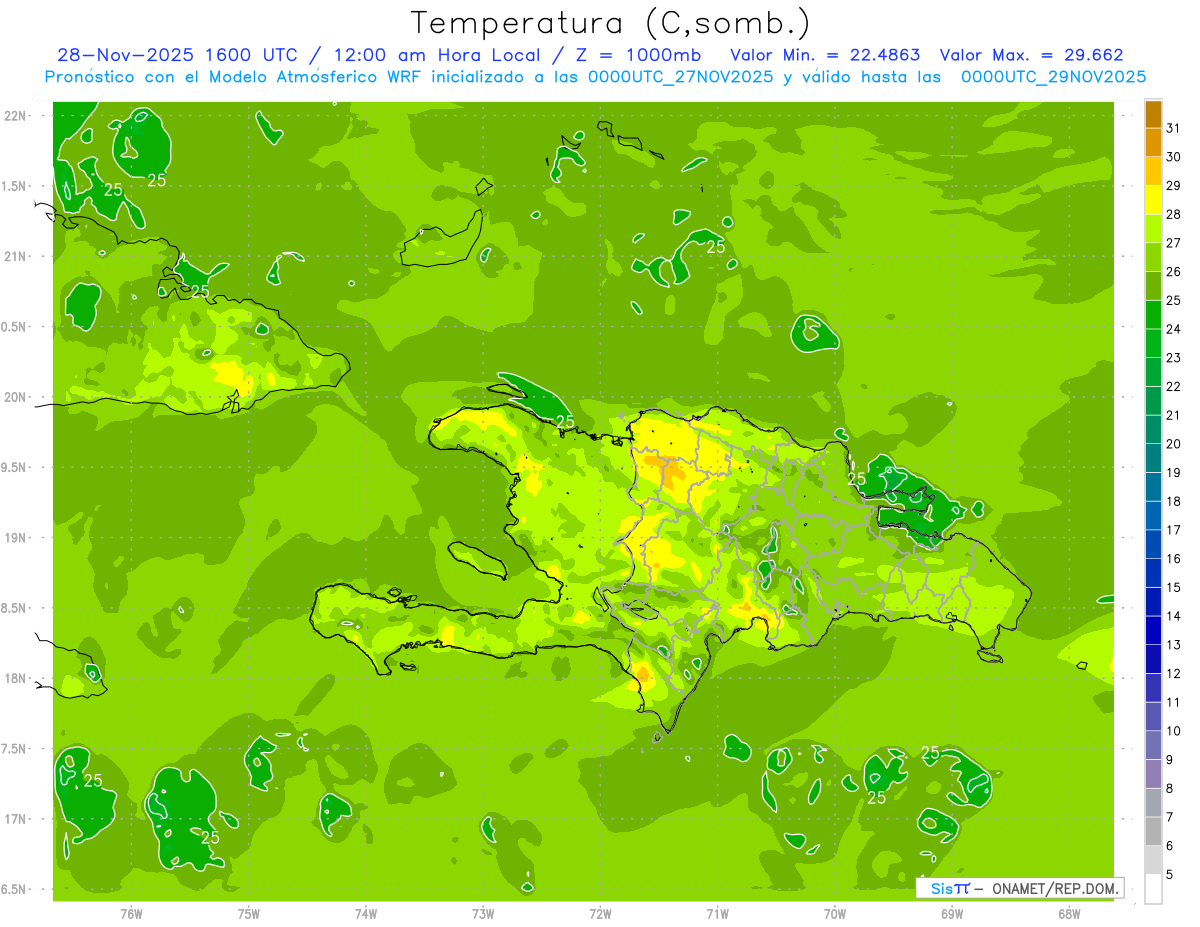The width and height of the screenshot is (1200, 927).
Task: Click the "17N" latitude axis label
Action: pos(15,819)
